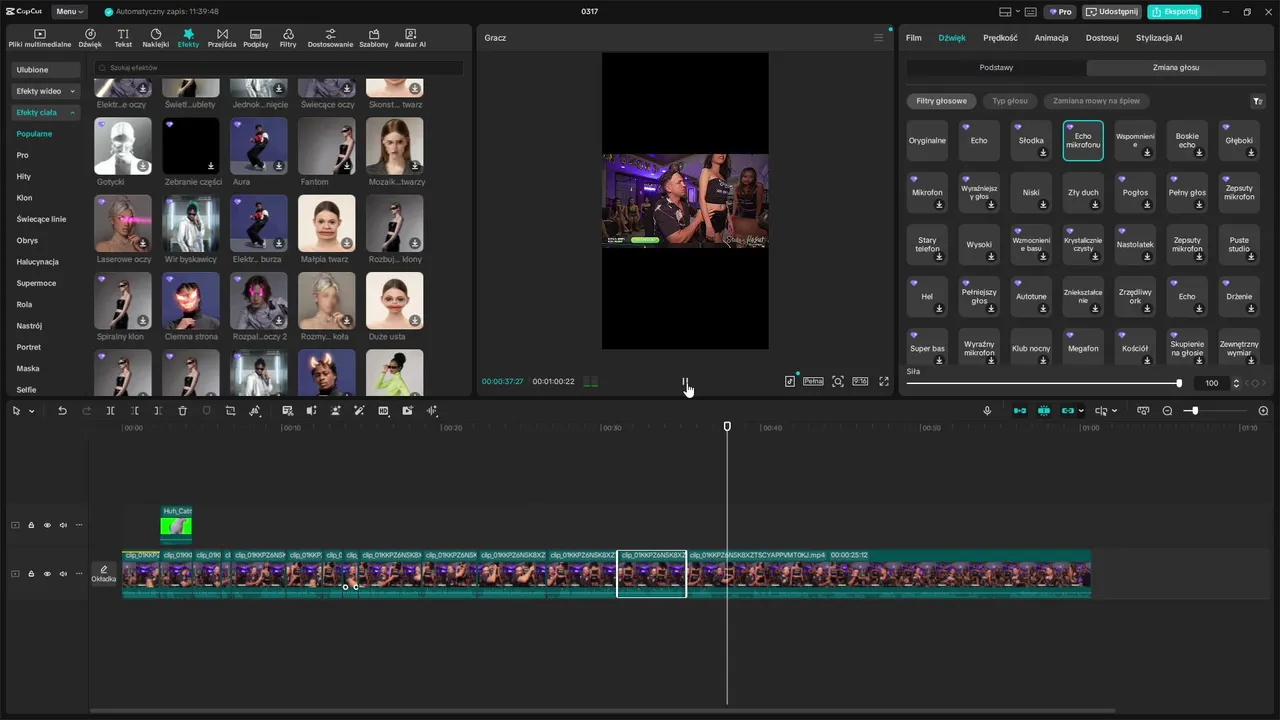The height and width of the screenshot is (720, 1280).
Task: Click the split clip icon
Action: (110, 411)
